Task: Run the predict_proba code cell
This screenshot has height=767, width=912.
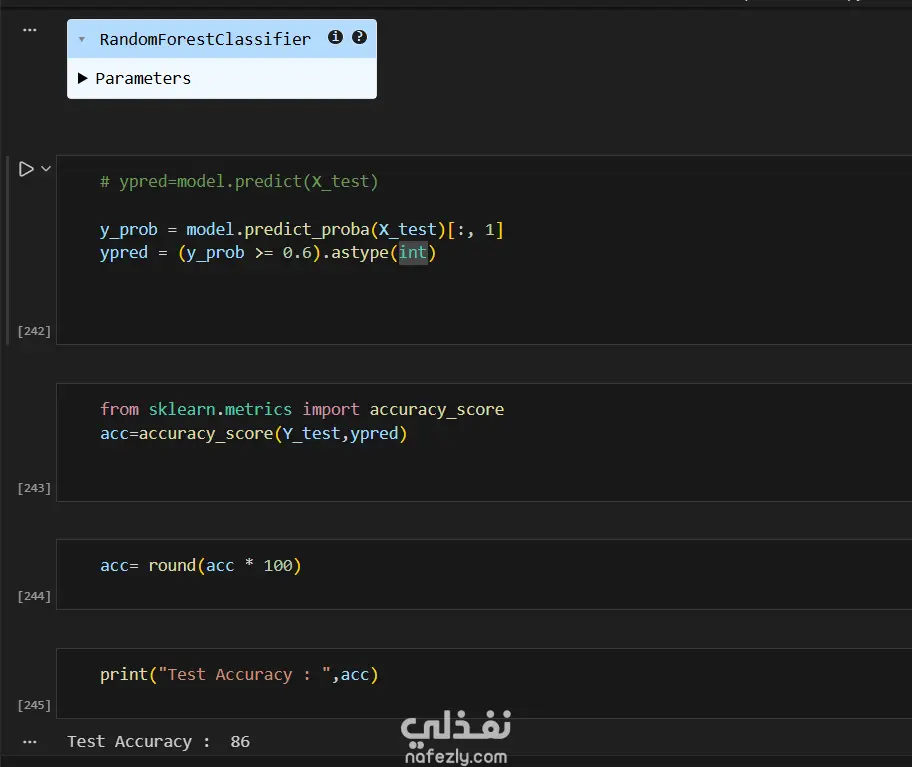Action: coord(26,169)
